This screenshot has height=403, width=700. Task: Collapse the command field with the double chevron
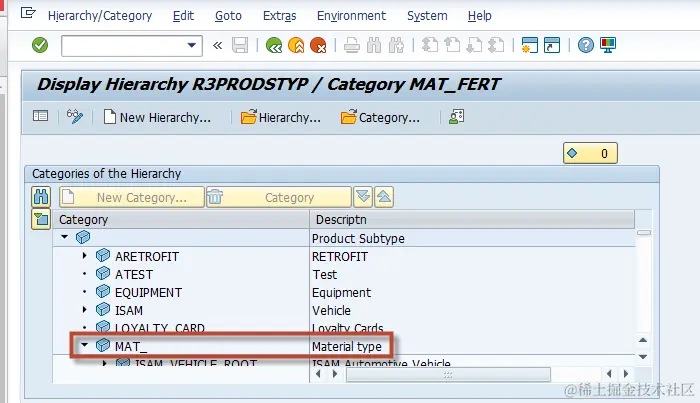pos(217,45)
